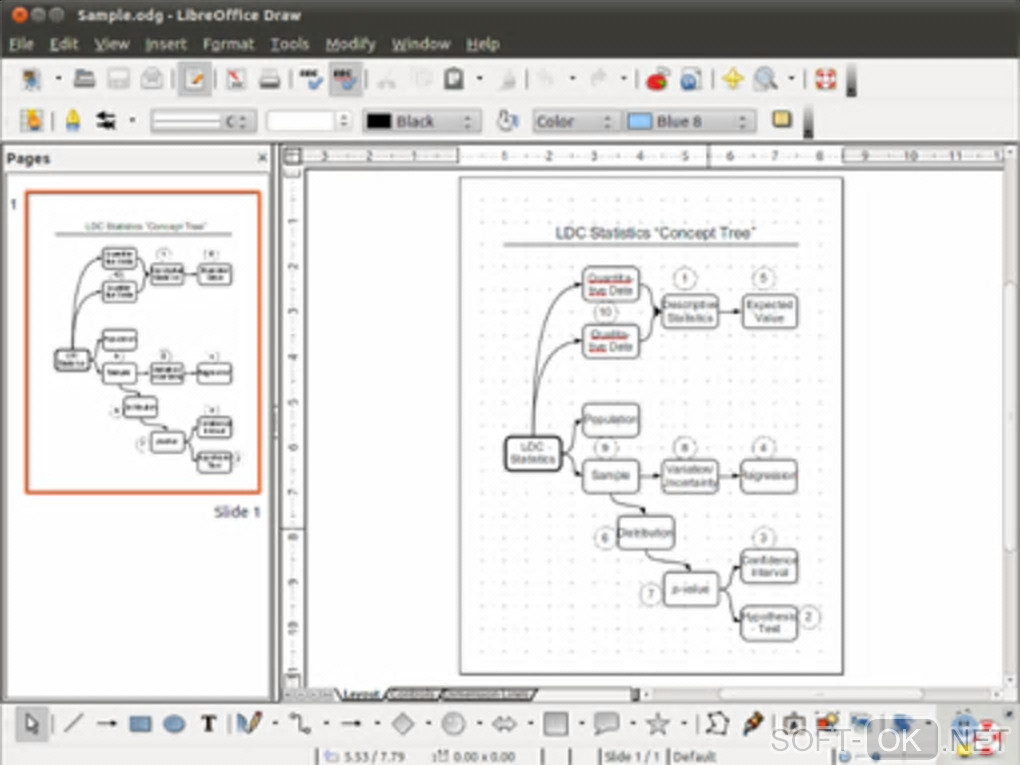Select the Callouts shape tool
The height and width of the screenshot is (765, 1020).
point(606,723)
